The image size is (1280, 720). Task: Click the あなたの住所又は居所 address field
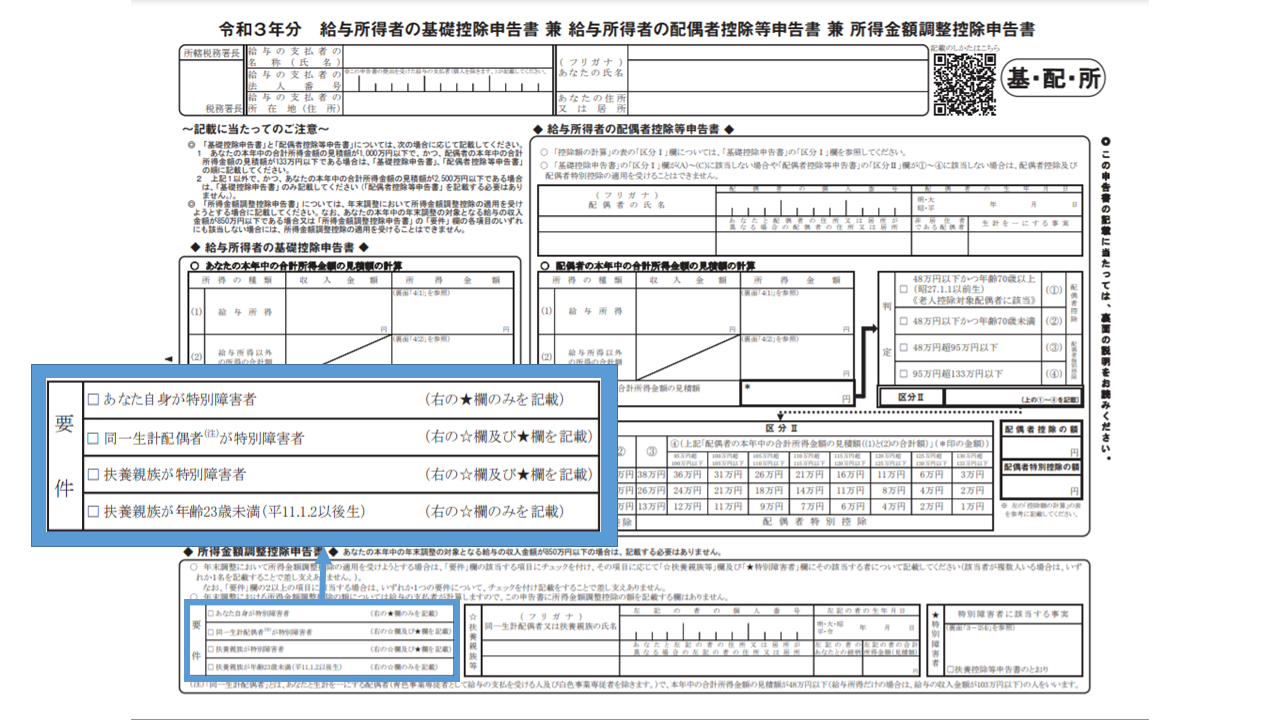[x=777, y=103]
